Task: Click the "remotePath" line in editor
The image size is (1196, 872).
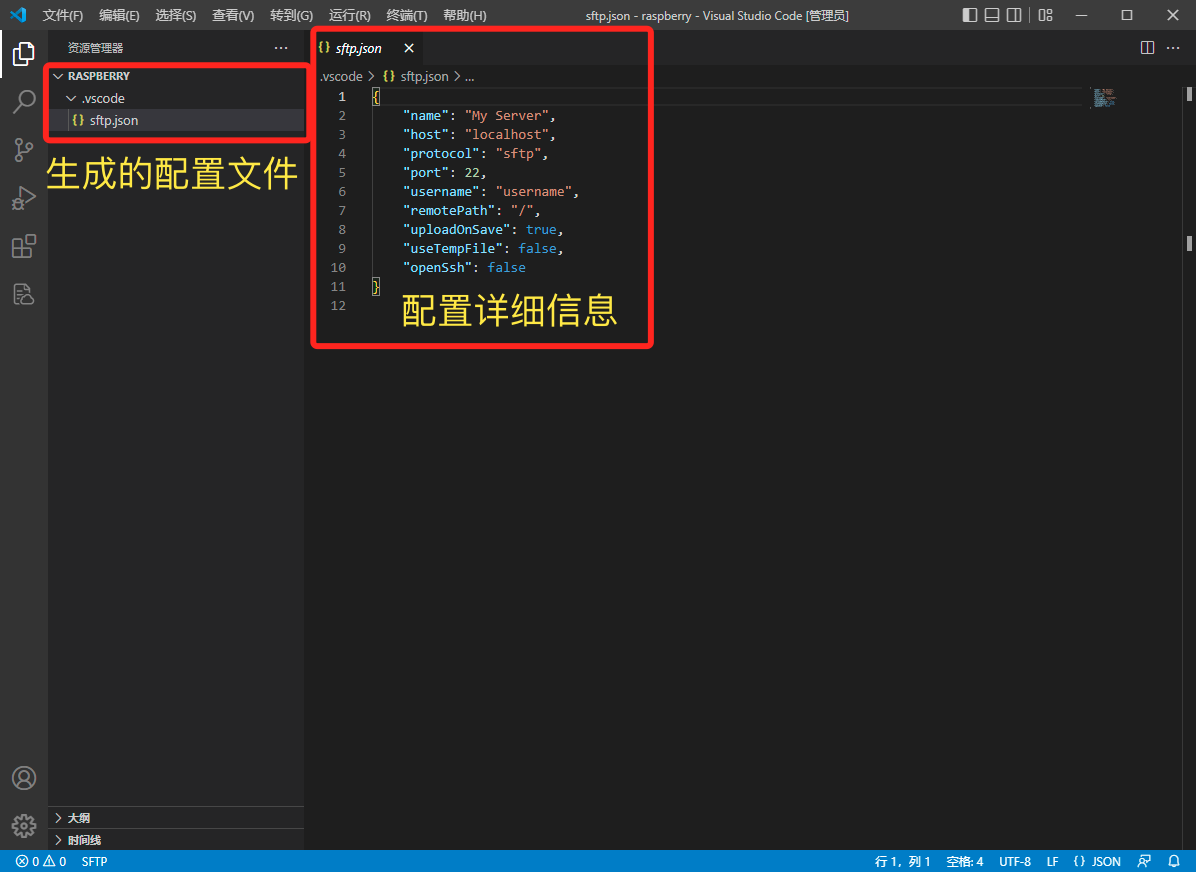Action: click(471, 211)
